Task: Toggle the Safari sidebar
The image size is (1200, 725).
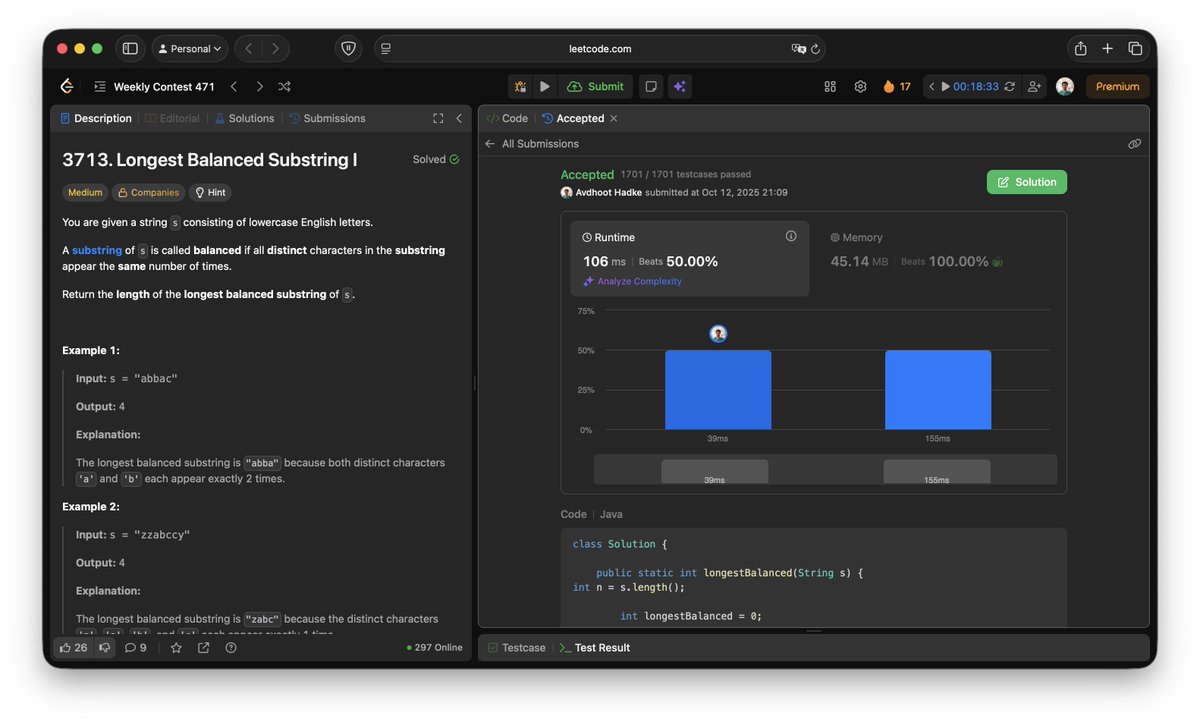Action: point(130,48)
